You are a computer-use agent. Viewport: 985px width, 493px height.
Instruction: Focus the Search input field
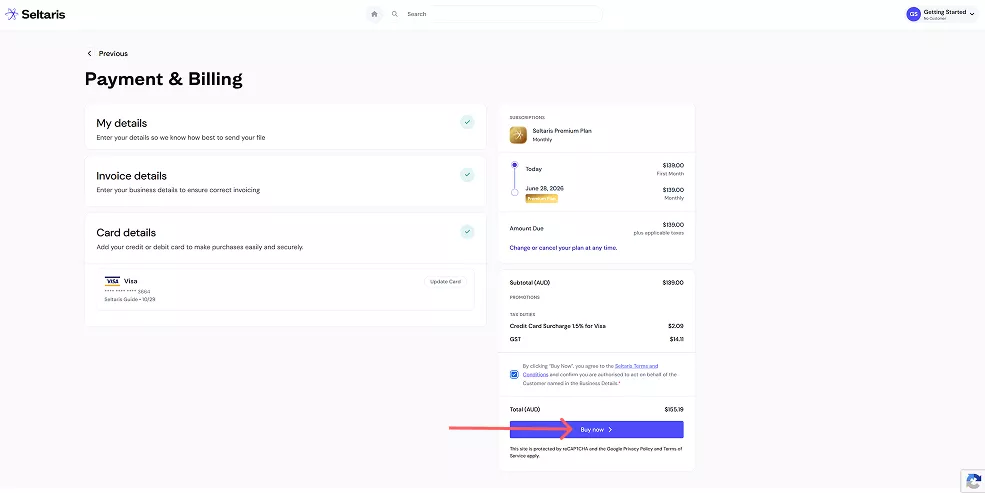[x=503, y=14]
